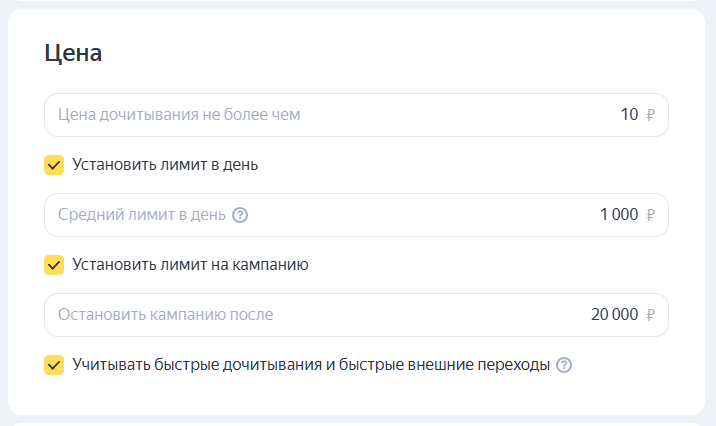Screen dimensions: 716x426
Task: Focus the Остановить кампанию после placeholder text
Action: pyautogui.click(x=165, y=315)
